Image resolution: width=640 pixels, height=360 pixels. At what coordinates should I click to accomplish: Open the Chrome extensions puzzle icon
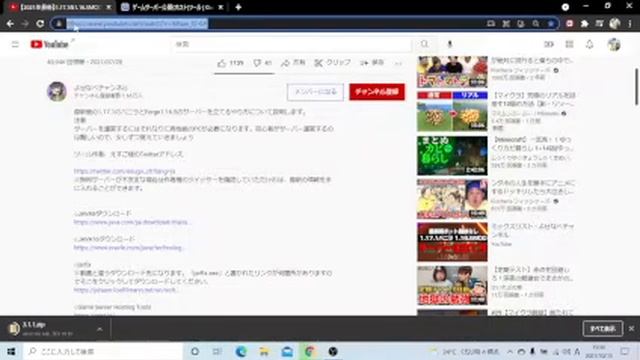click(584, 24)
